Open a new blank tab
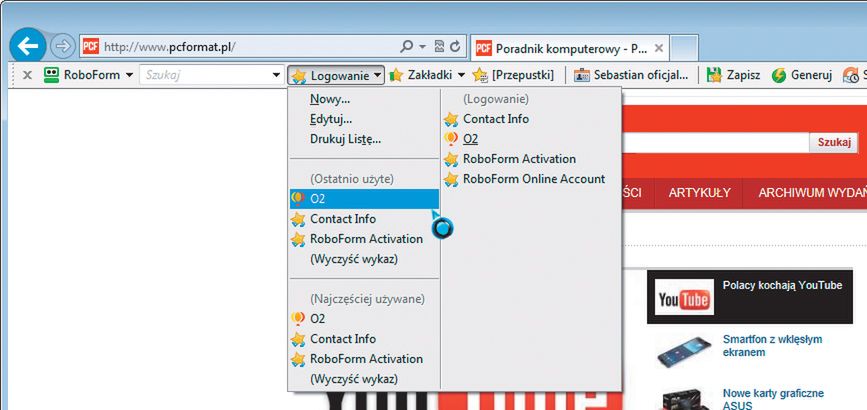Viewport: 867px width, 410px height. coord(684,48)
